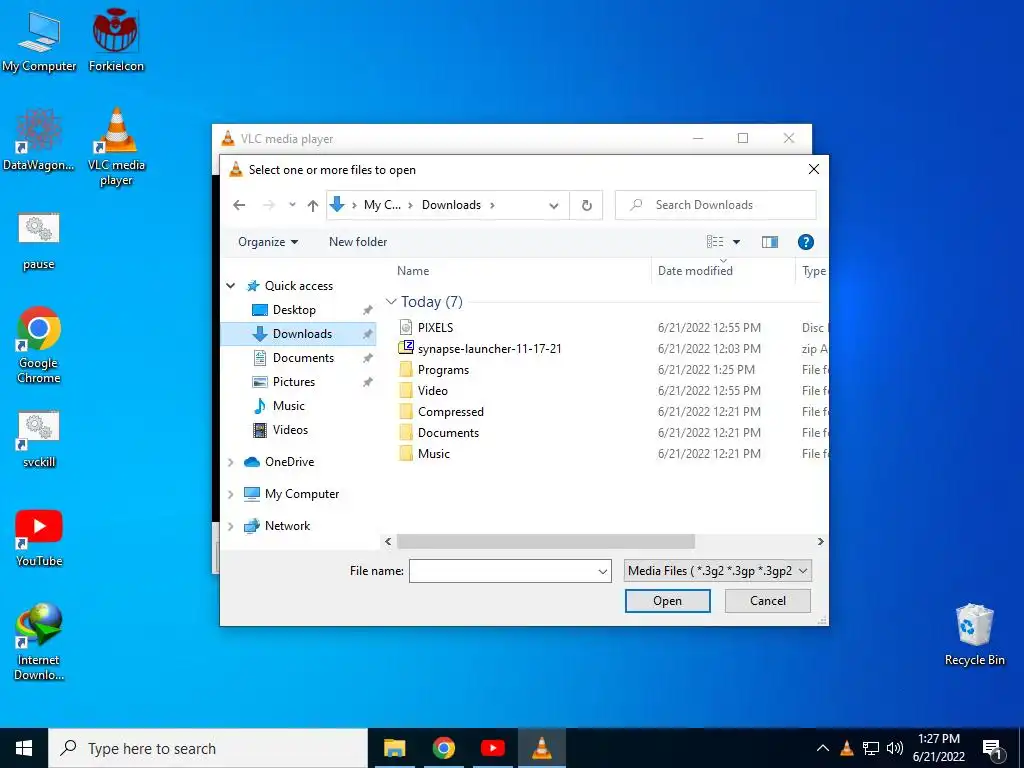Open the volume tray icon
Viewport: 1024px width, 768px height.
click(895, 748)
